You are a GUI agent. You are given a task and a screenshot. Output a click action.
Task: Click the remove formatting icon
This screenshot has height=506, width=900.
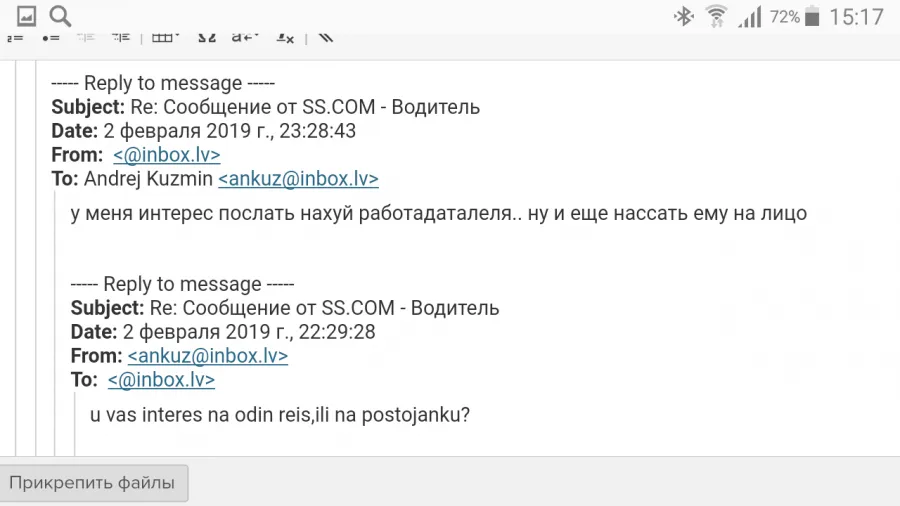click(285, 38)
